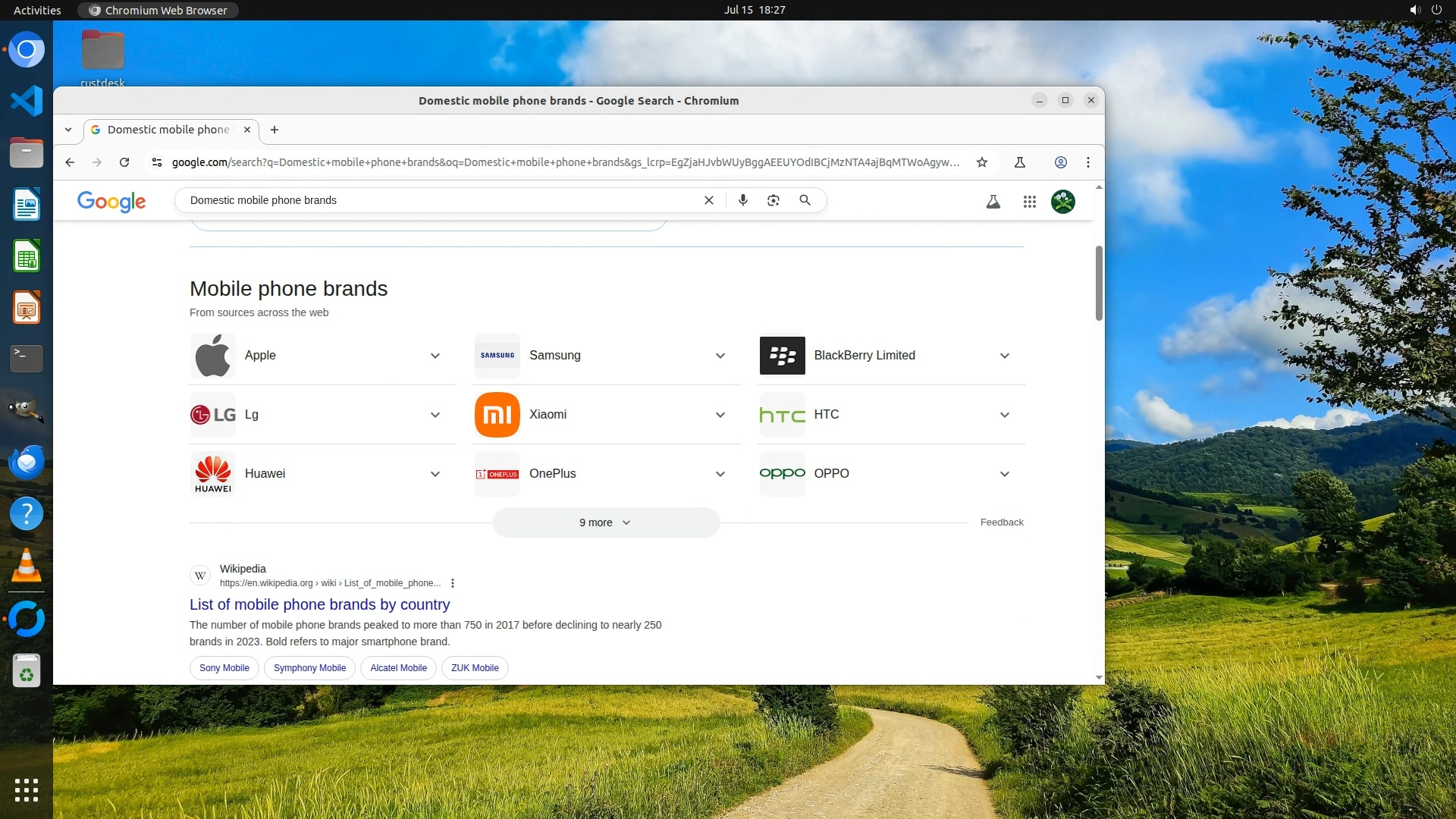
Task: Open a new browser tab
Action: tap(275, 130)
